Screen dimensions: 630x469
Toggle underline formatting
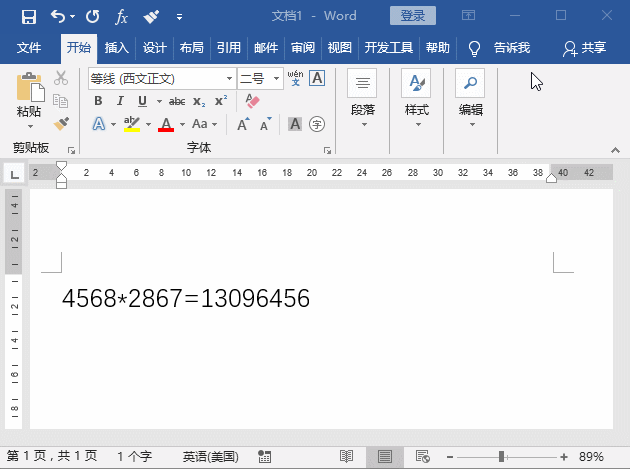coord(142,101)
